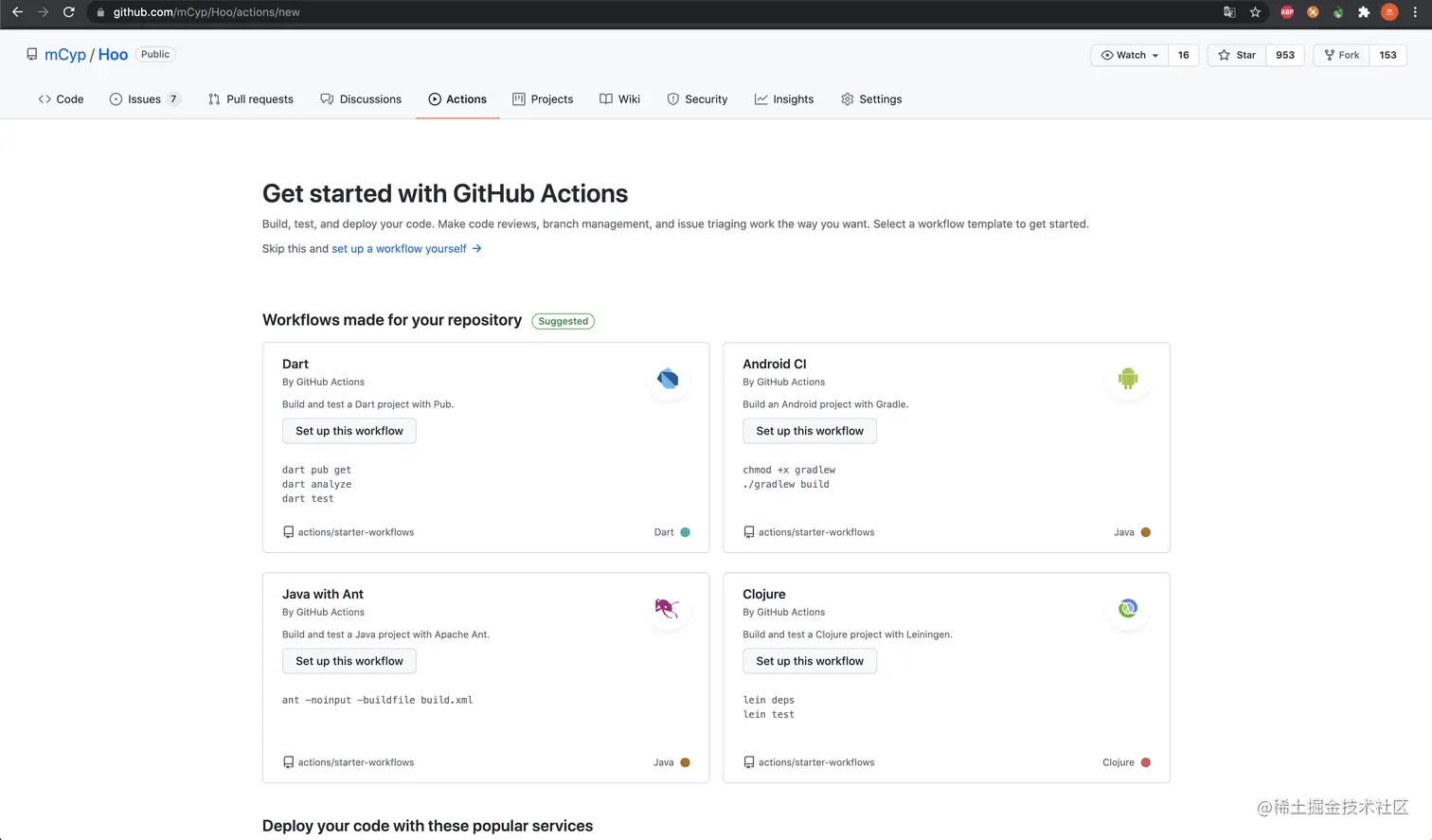Click the teal Dart language color dot

pos(686,532)
